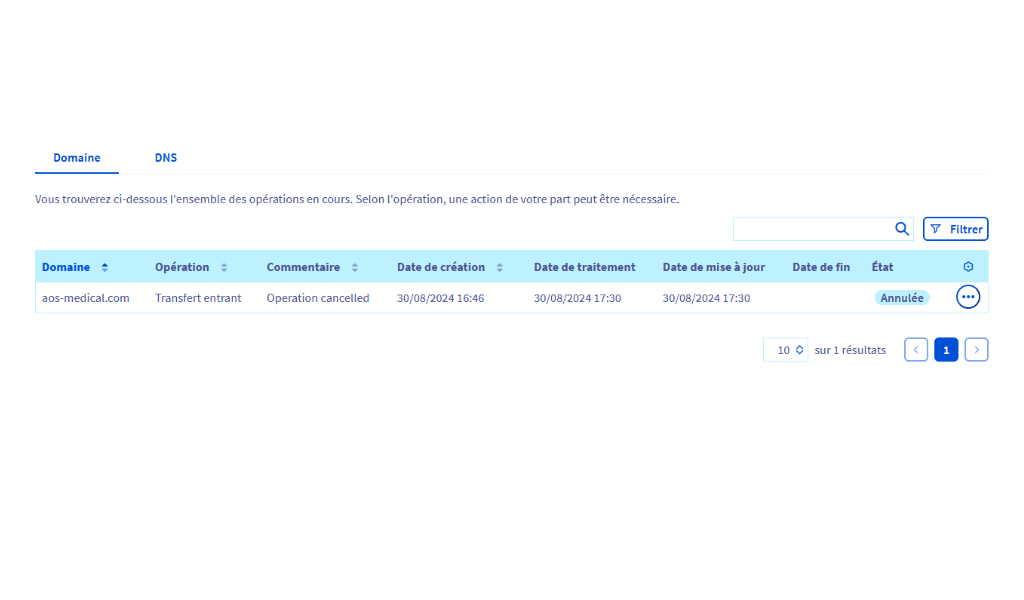Click the Date de traitement column header
Viewport: 1024px width, 600px height.
click(584, 267)
